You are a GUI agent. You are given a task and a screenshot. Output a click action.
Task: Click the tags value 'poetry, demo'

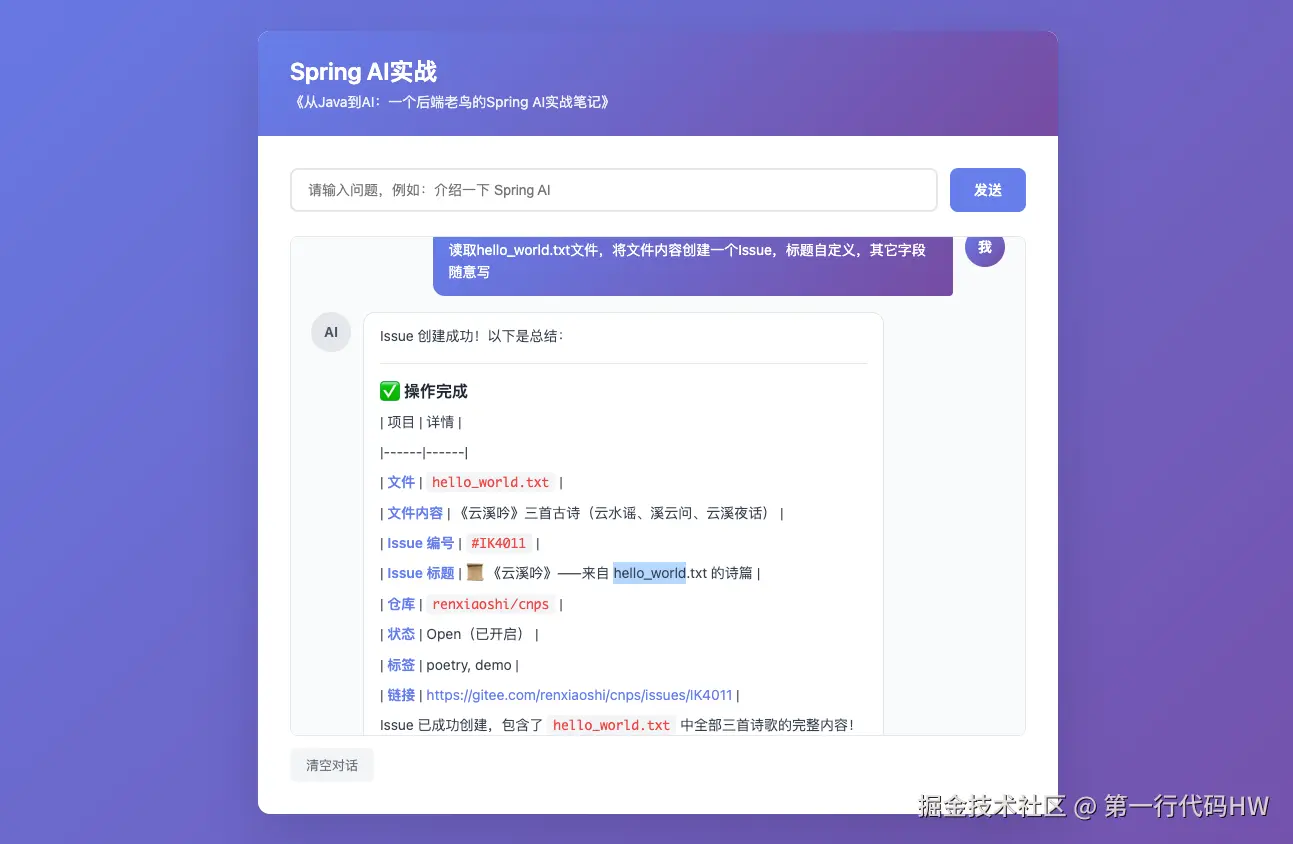[469, 665]
